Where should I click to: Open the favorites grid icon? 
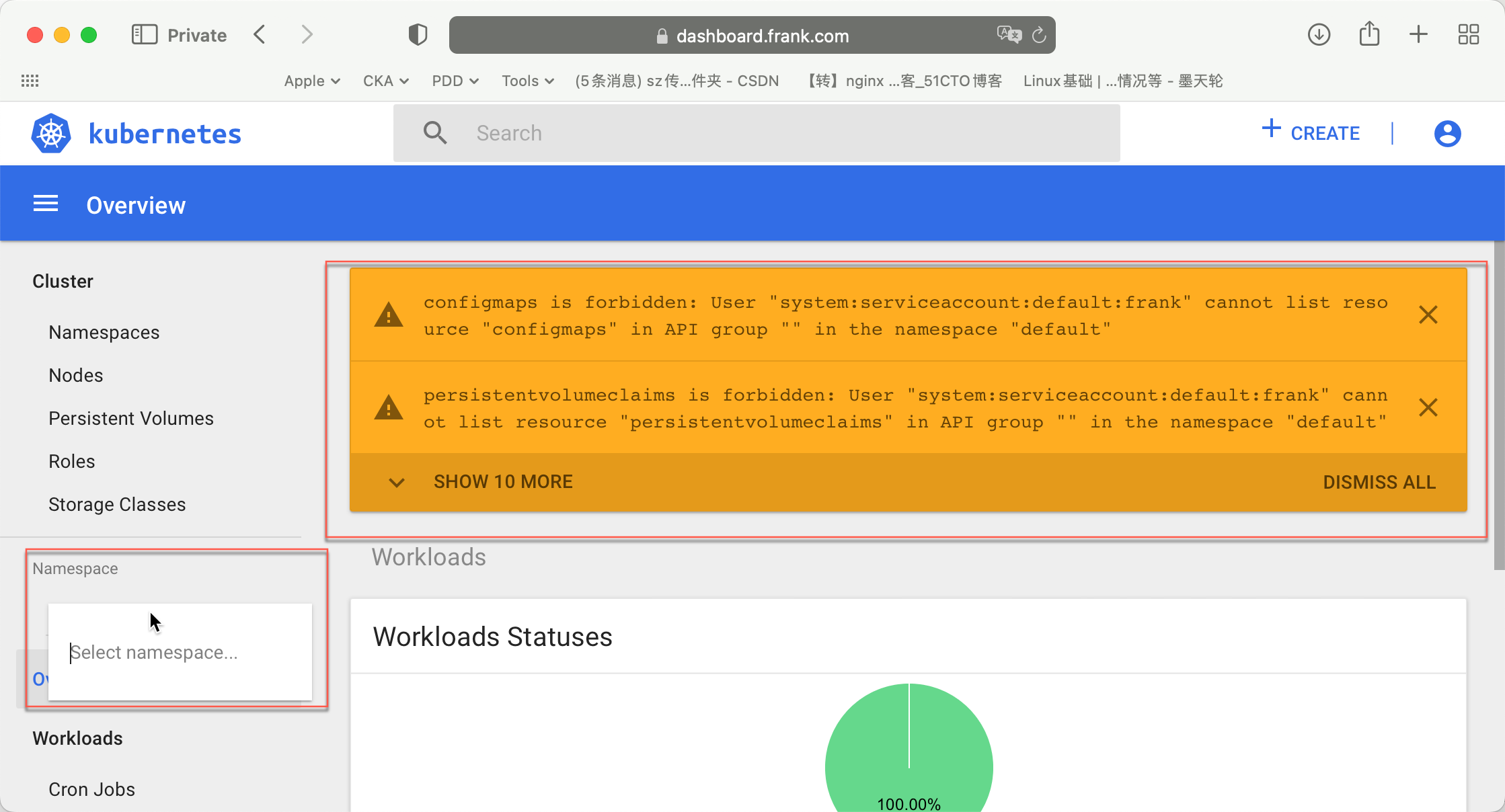tap(30, 81)
